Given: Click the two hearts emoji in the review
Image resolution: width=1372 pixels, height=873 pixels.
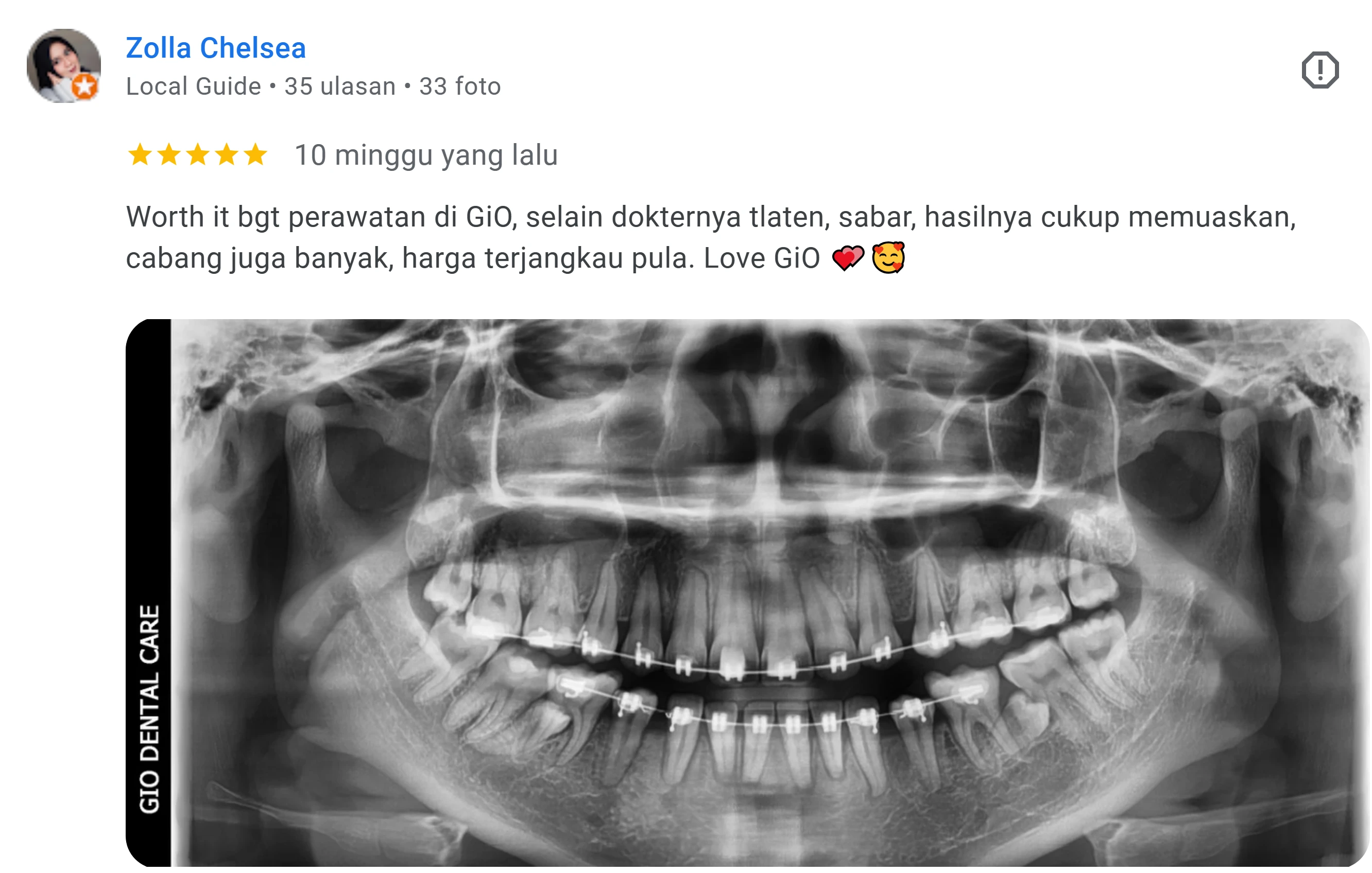Looking at the screenshot, I should pyautogui.click(x=848, y=258).
